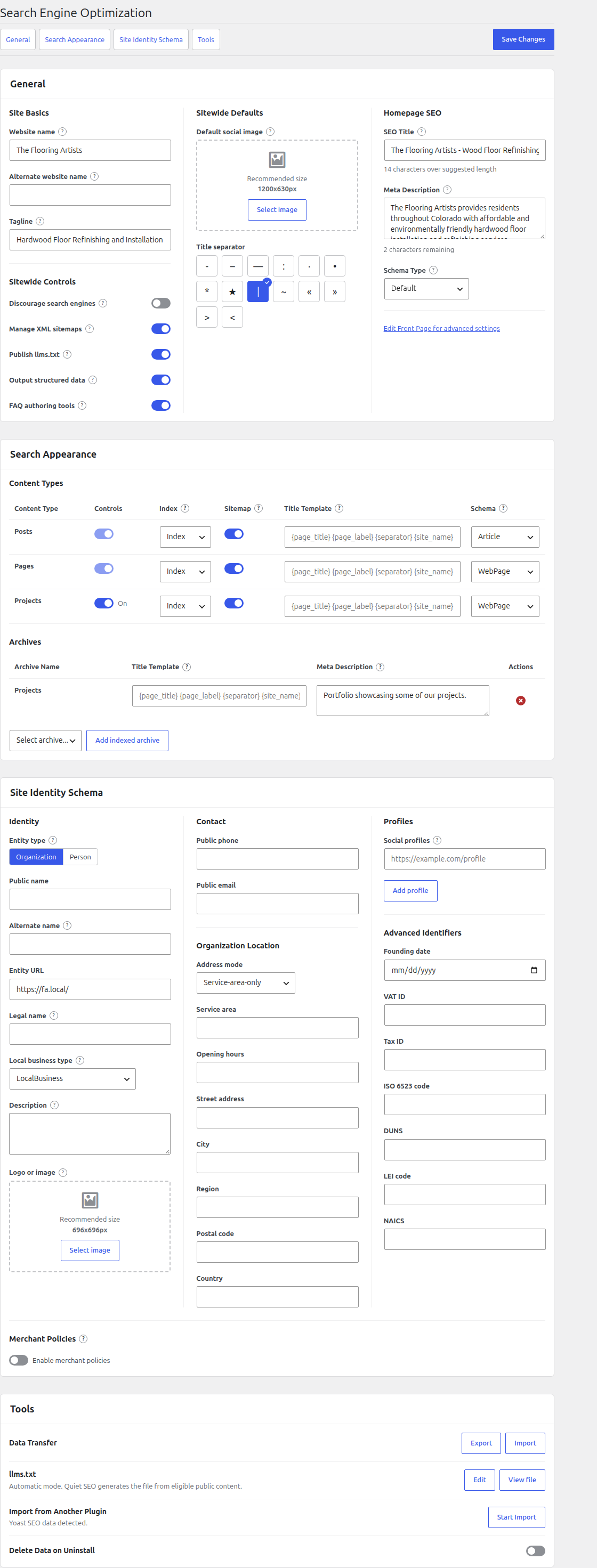Toggle Posts sitemap switch
The height and width of the screenshot is (1568, 597).
(234, 534)
